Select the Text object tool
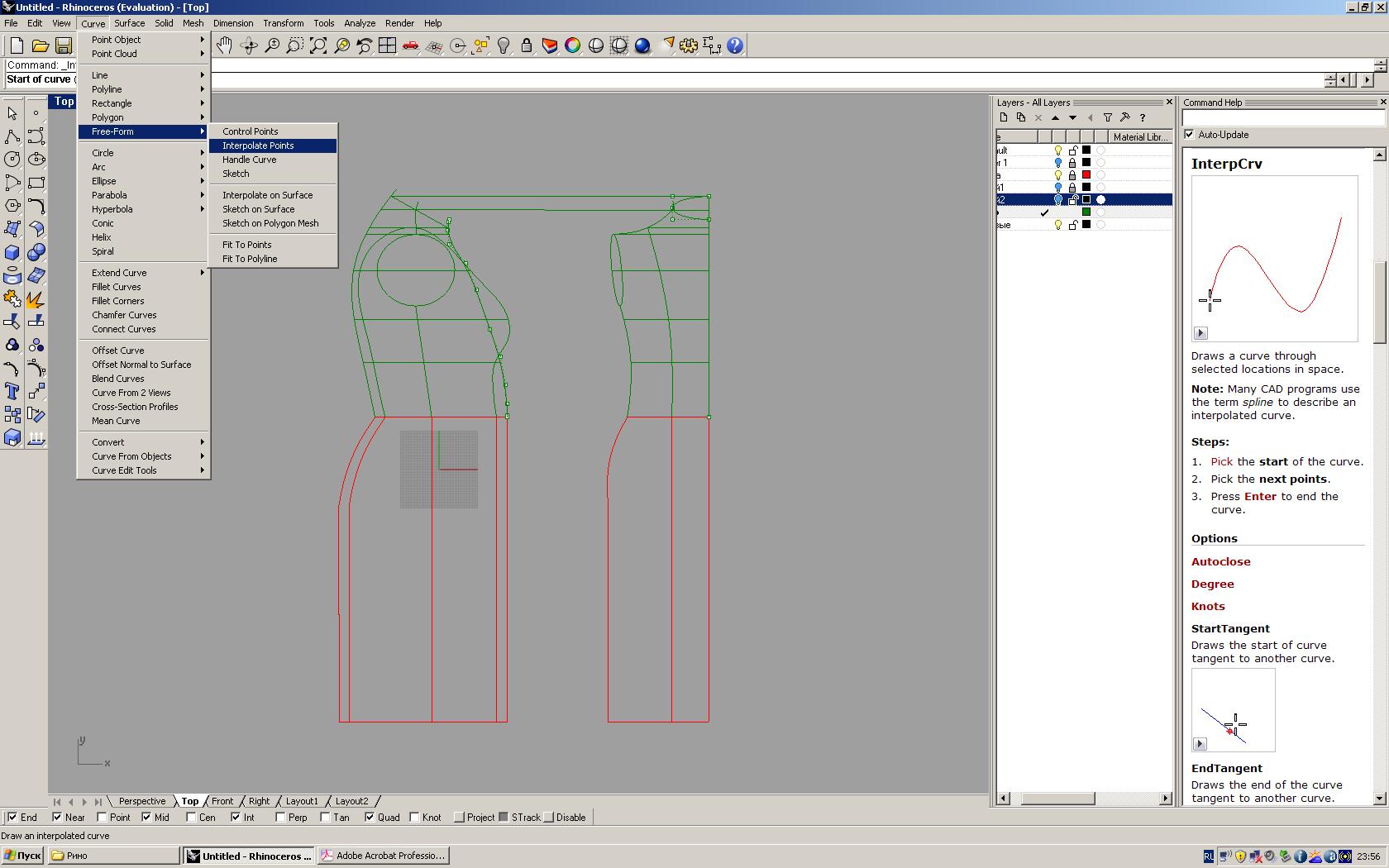 click(x=12, y=391)
